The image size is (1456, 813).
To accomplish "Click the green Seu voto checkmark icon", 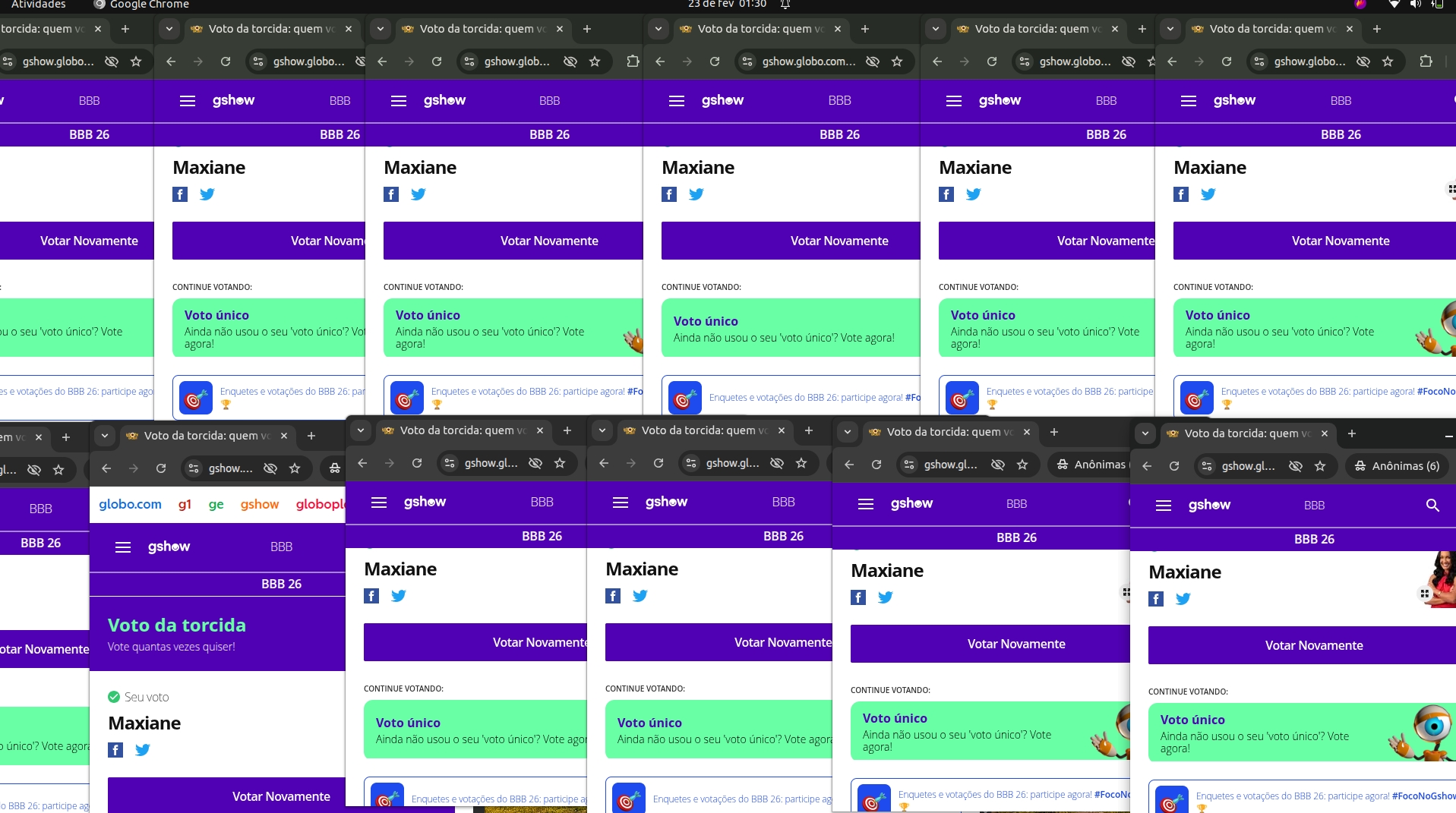I will (114, 697).
